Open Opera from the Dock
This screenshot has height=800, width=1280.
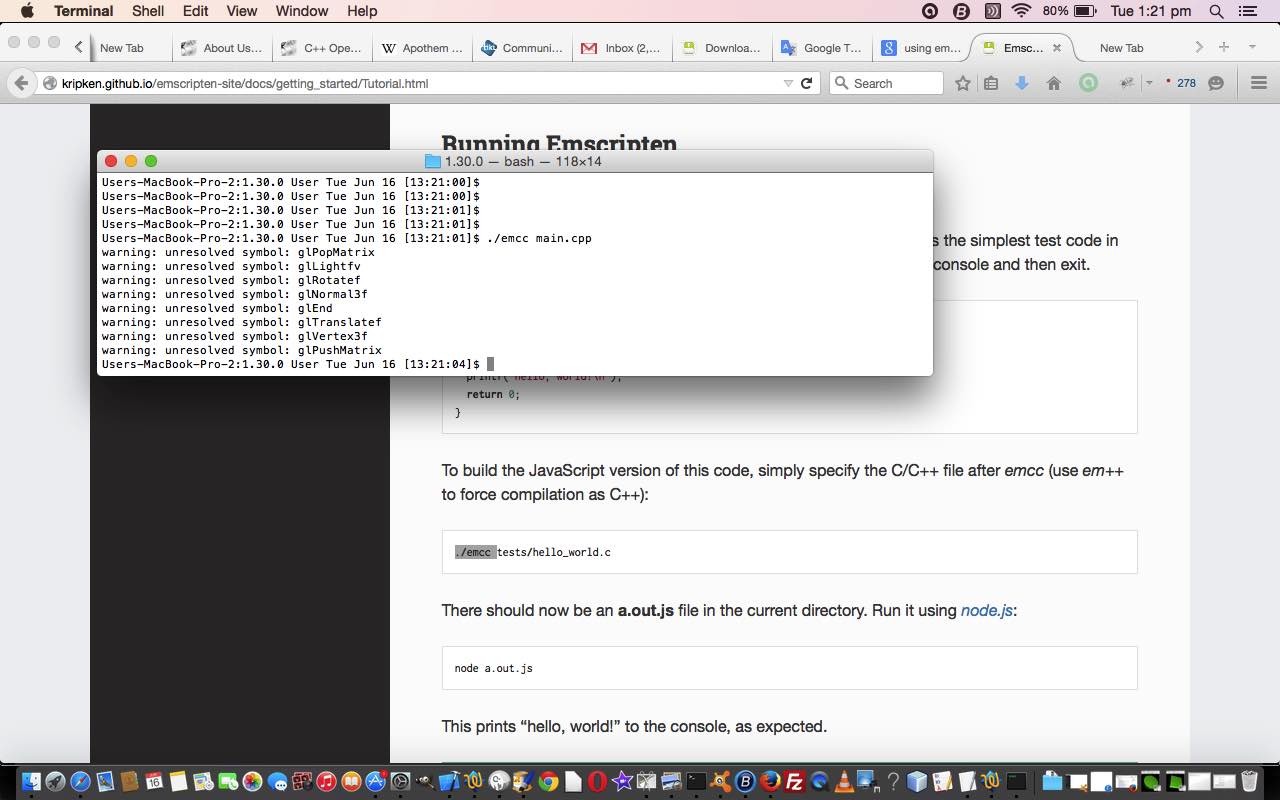(597, 781)
